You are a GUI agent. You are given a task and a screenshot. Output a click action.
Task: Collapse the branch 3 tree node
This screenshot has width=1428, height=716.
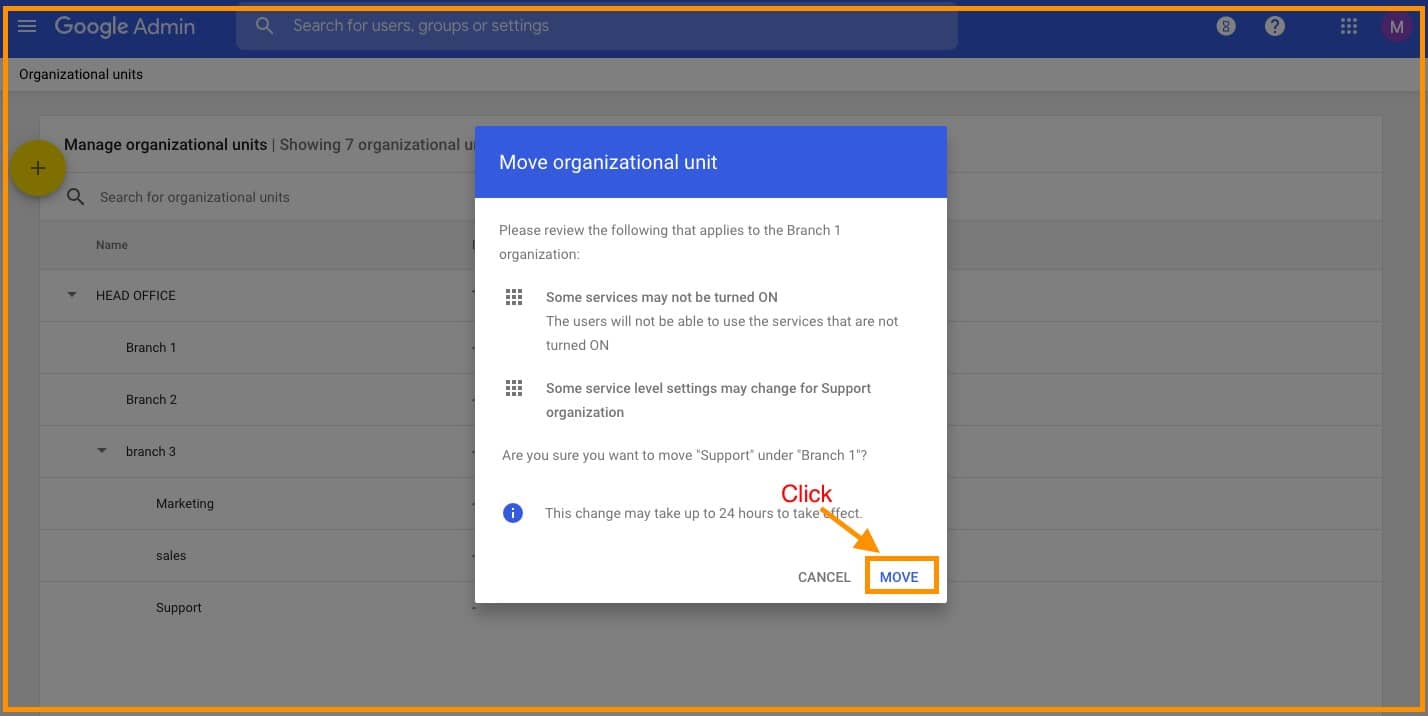click(101, 451)
